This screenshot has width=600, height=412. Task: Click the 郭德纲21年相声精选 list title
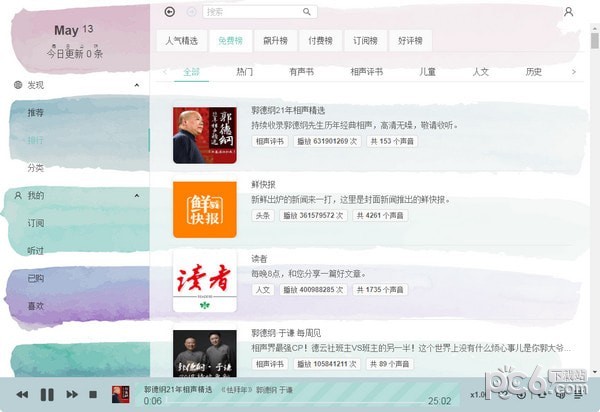[288, 111]
